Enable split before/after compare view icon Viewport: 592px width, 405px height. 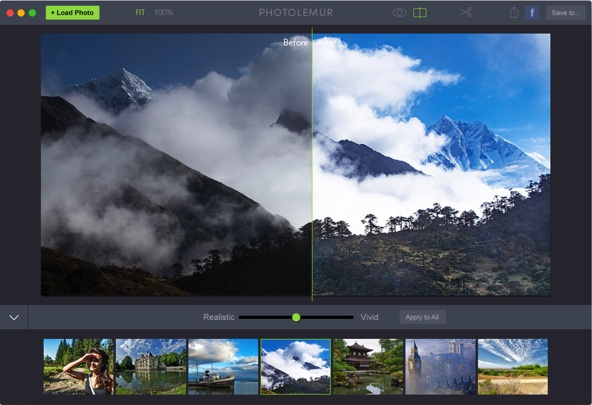pos(420,13)
